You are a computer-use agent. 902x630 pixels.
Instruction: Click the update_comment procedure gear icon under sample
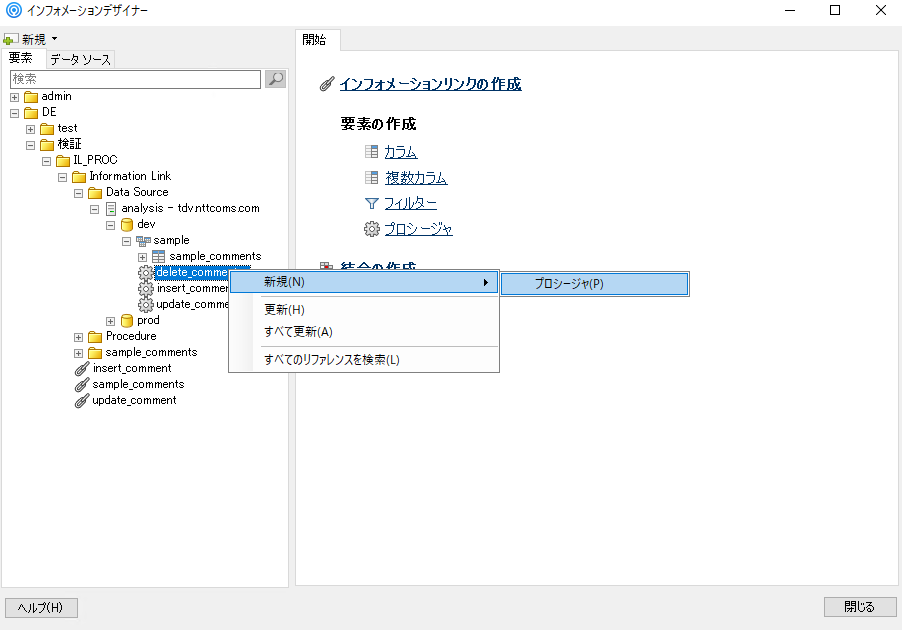(x=146, y=305)
